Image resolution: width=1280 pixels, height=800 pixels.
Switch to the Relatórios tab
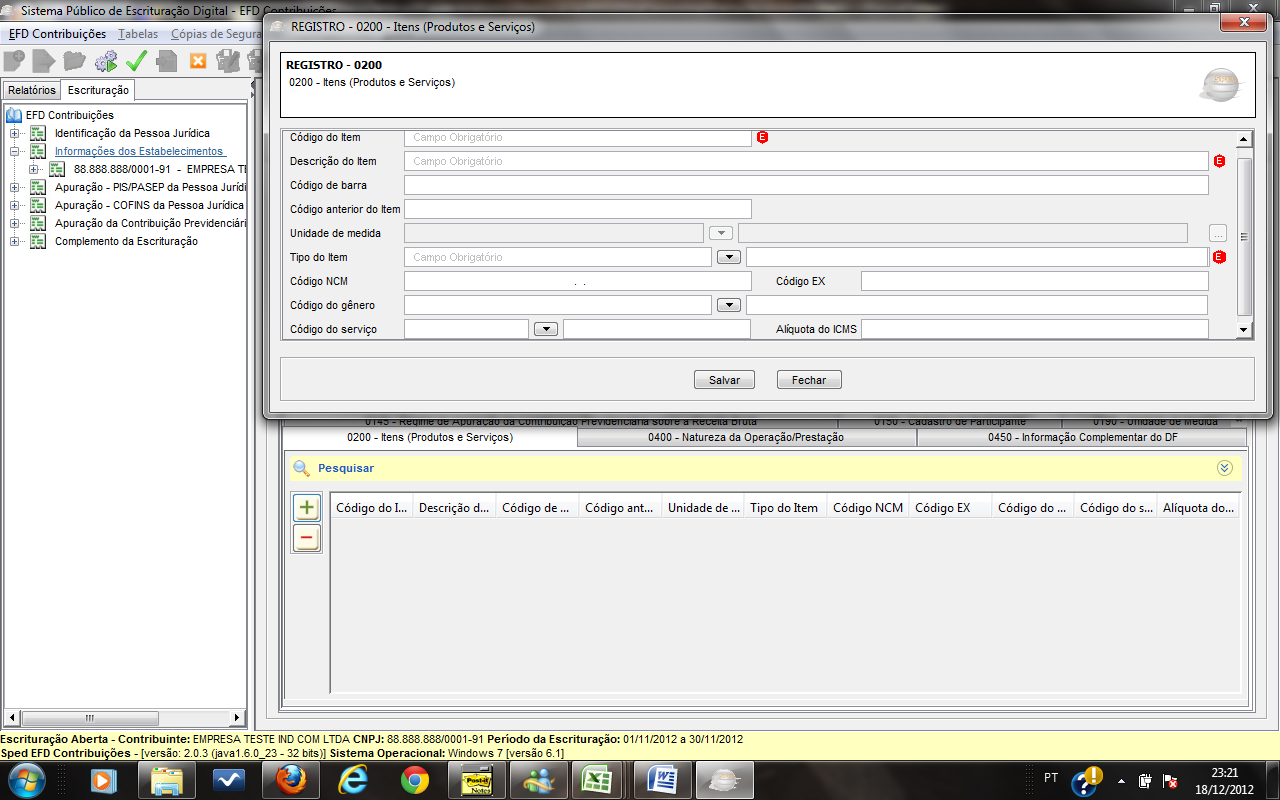(x=32, y=90)
